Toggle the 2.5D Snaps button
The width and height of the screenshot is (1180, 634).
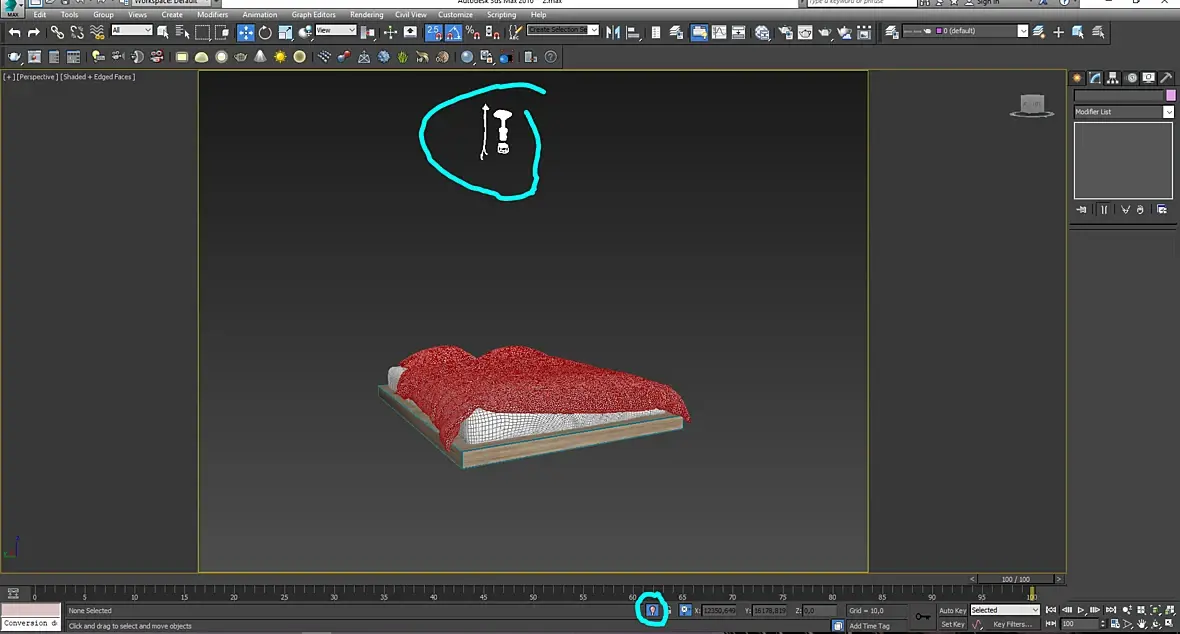pos(433,32)
